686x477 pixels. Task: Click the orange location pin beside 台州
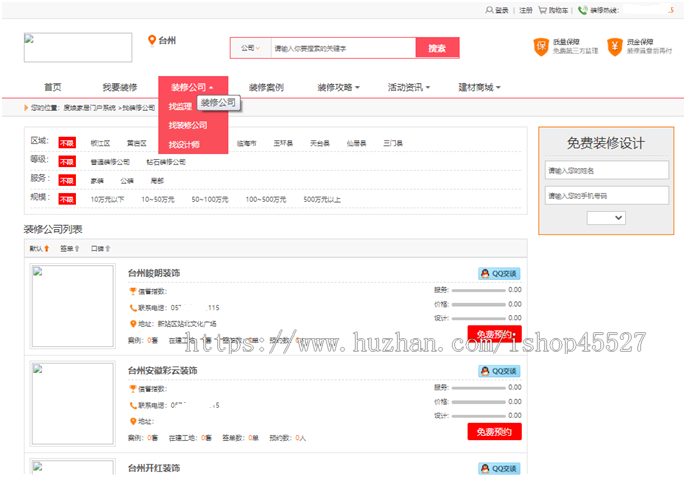[x=152, y=41]
